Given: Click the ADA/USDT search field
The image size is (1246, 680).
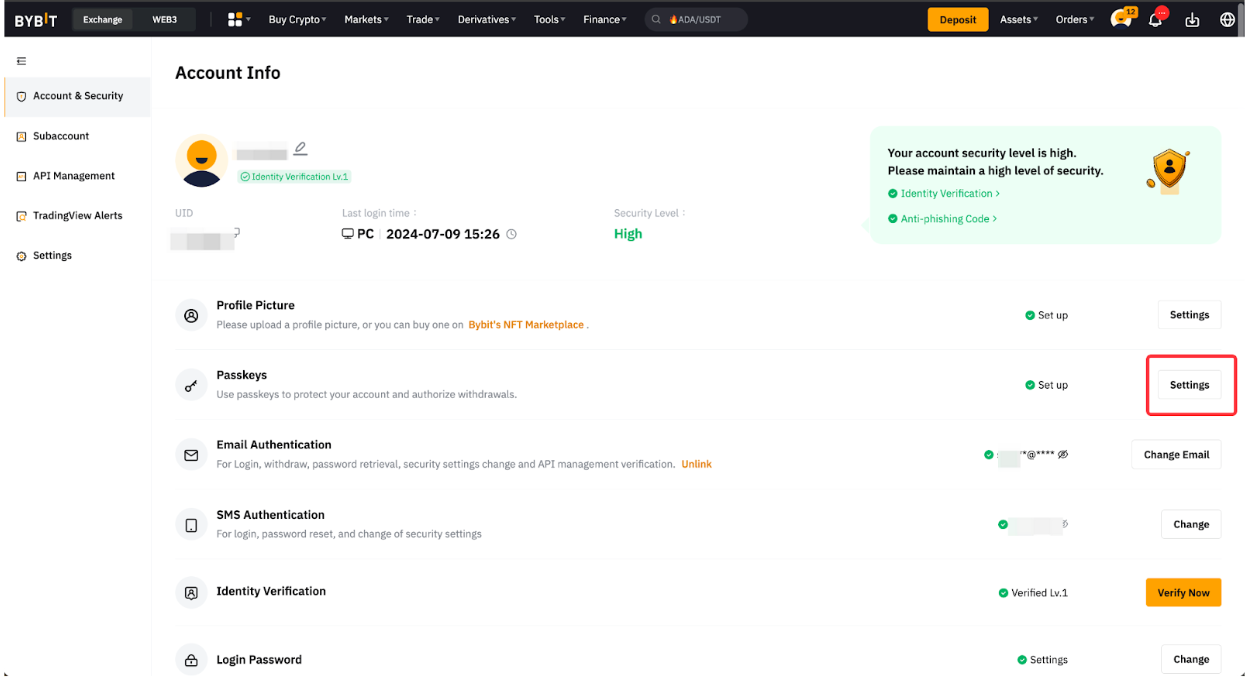Looking at the screenshot, I should pyautogui.click(x=697, y=19).
